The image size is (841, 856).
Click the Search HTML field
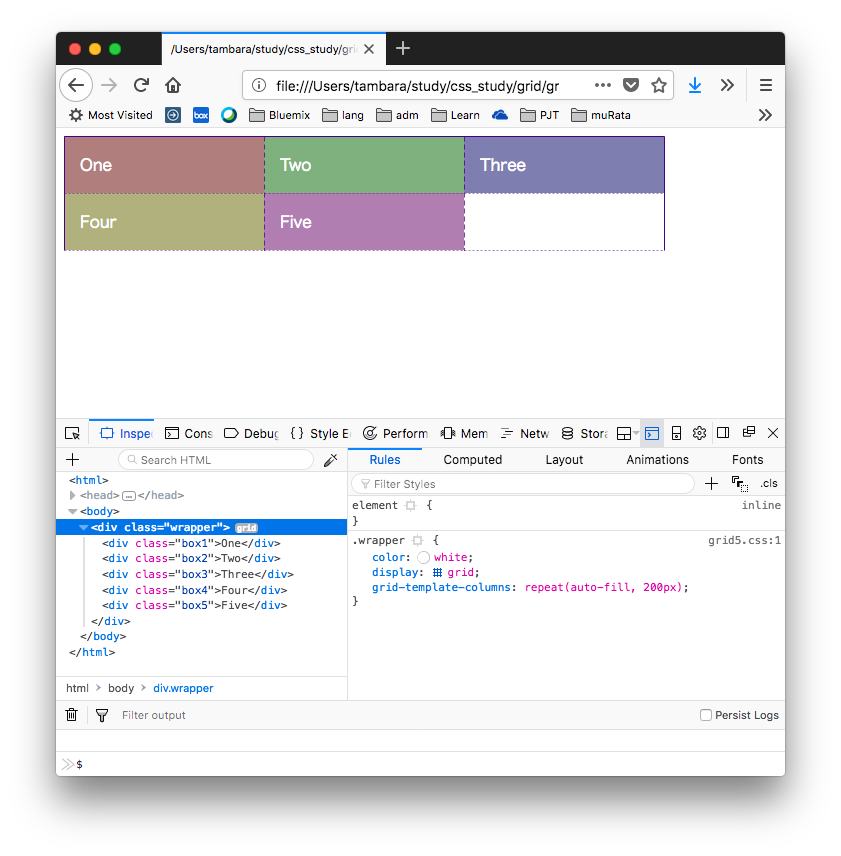point(216,460)
